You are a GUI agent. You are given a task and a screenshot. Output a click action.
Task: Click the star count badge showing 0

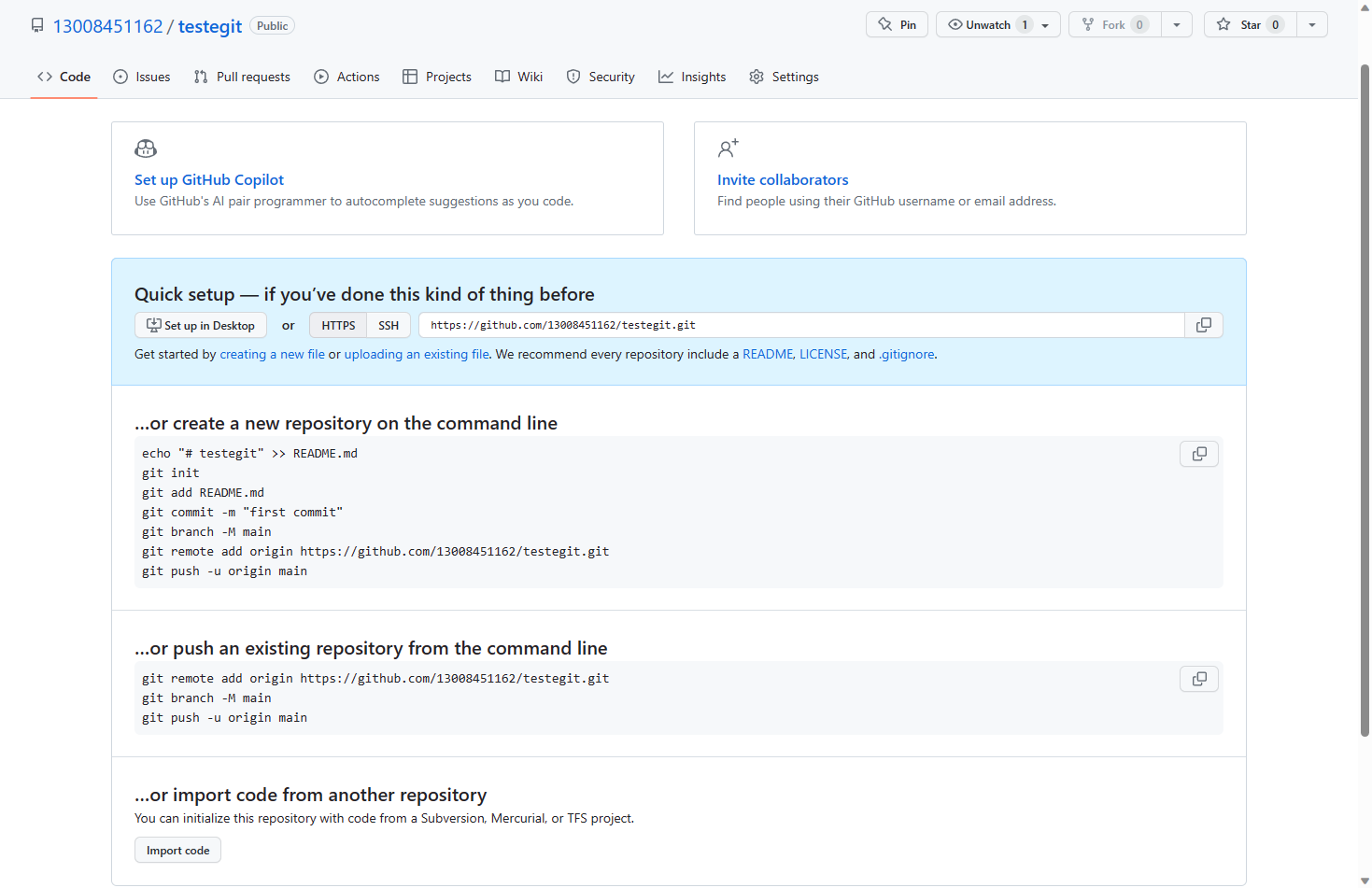[1275, 25]
